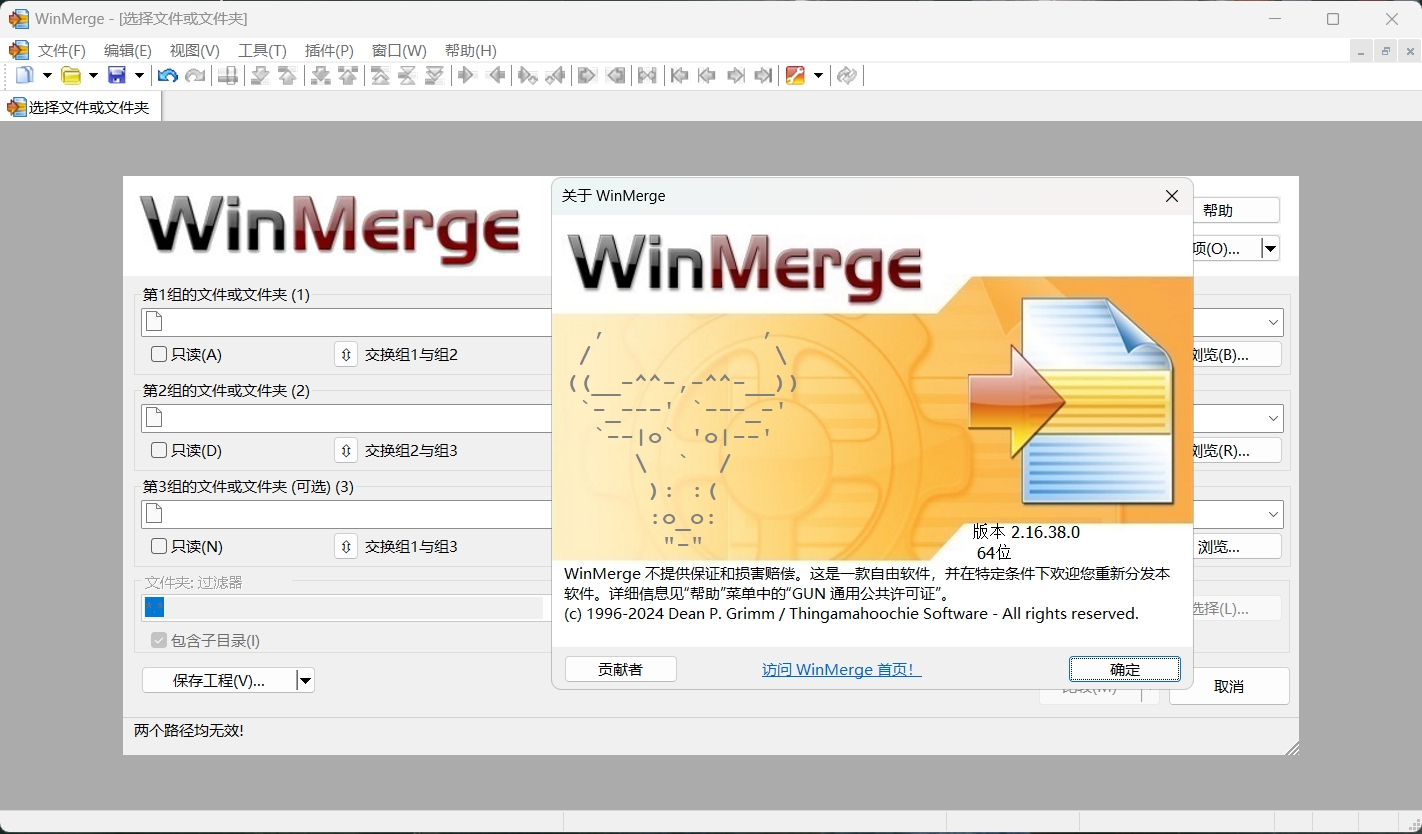The height and width of the screenshot is (834, 1422).
Task: Follow the 访问 WinMerge 首页! link
Action: 841,670
